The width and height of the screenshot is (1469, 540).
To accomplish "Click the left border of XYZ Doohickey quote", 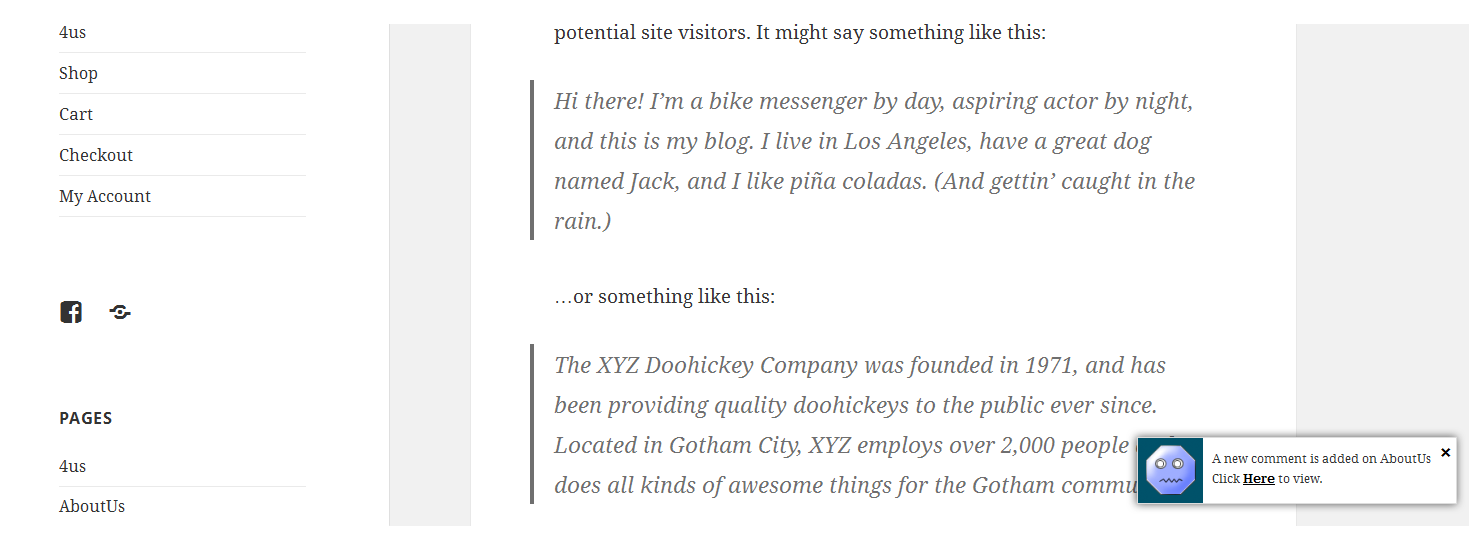I will pos(532,424).
